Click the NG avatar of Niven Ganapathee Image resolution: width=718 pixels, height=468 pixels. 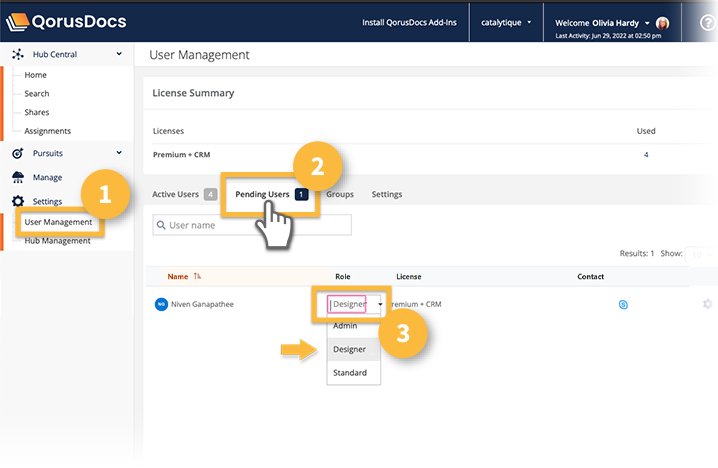point(161,304)
